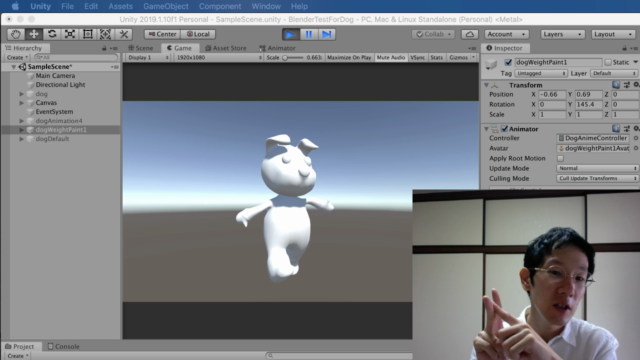
Task: Open Transform component help icon
Action: click(616, 85)
